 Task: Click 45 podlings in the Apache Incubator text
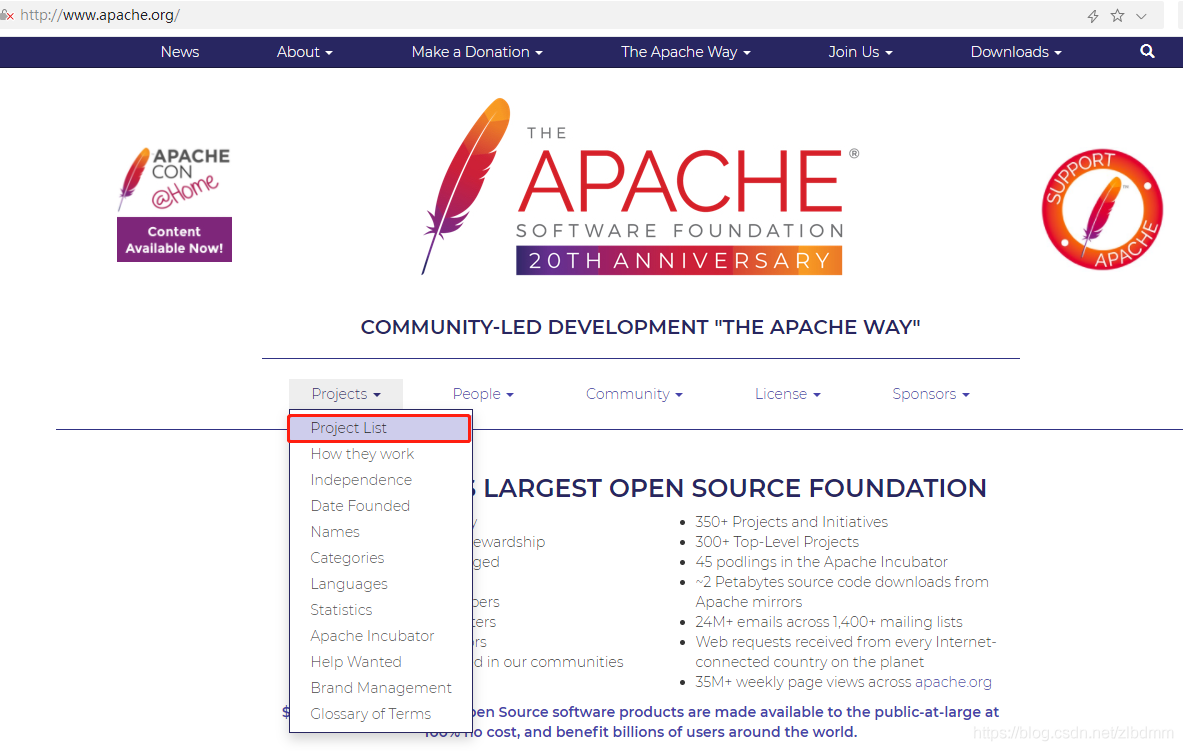click(821, 562)
